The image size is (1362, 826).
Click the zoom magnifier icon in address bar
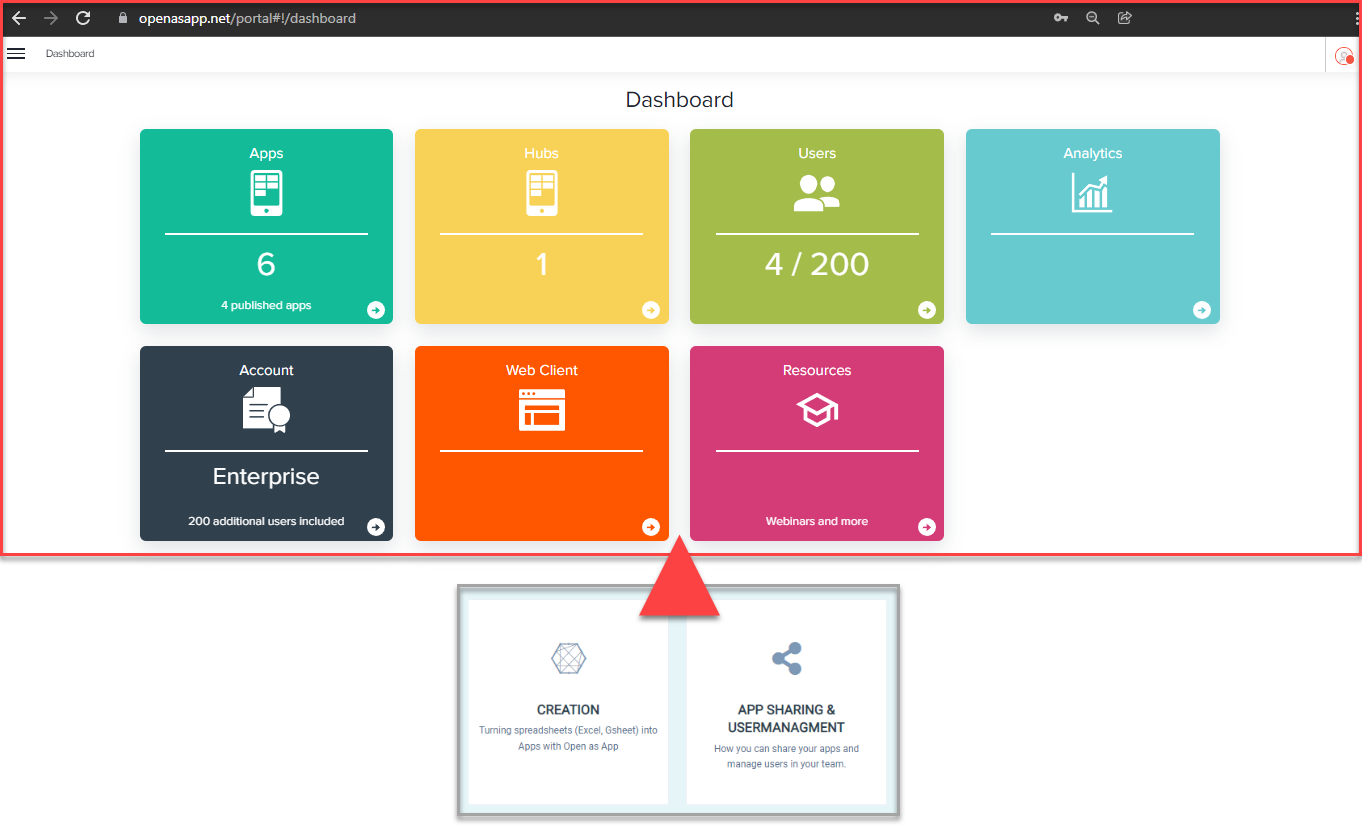coord(1093,18)
